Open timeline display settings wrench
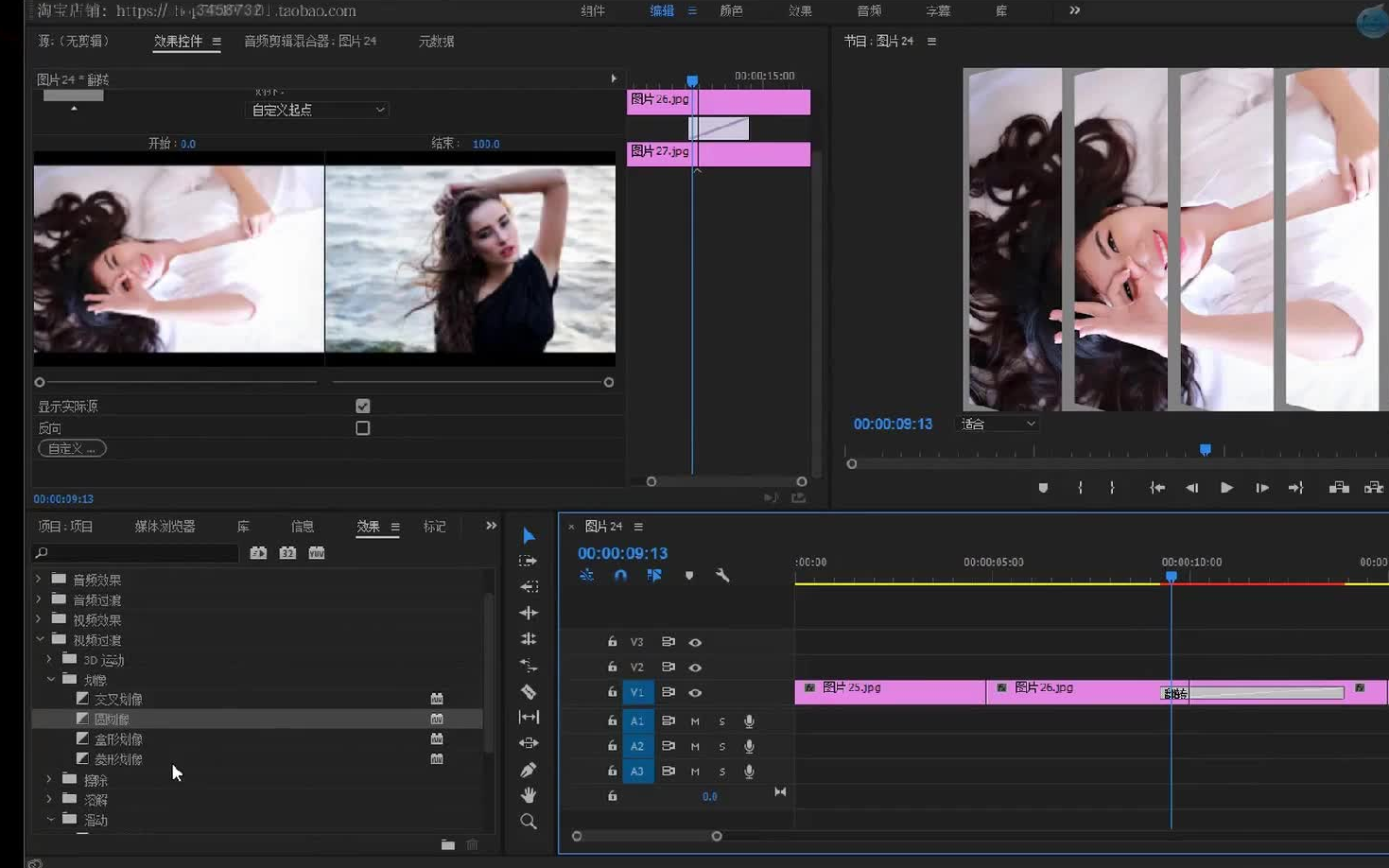Screen dimensions: 1389x868 point(722,575)
